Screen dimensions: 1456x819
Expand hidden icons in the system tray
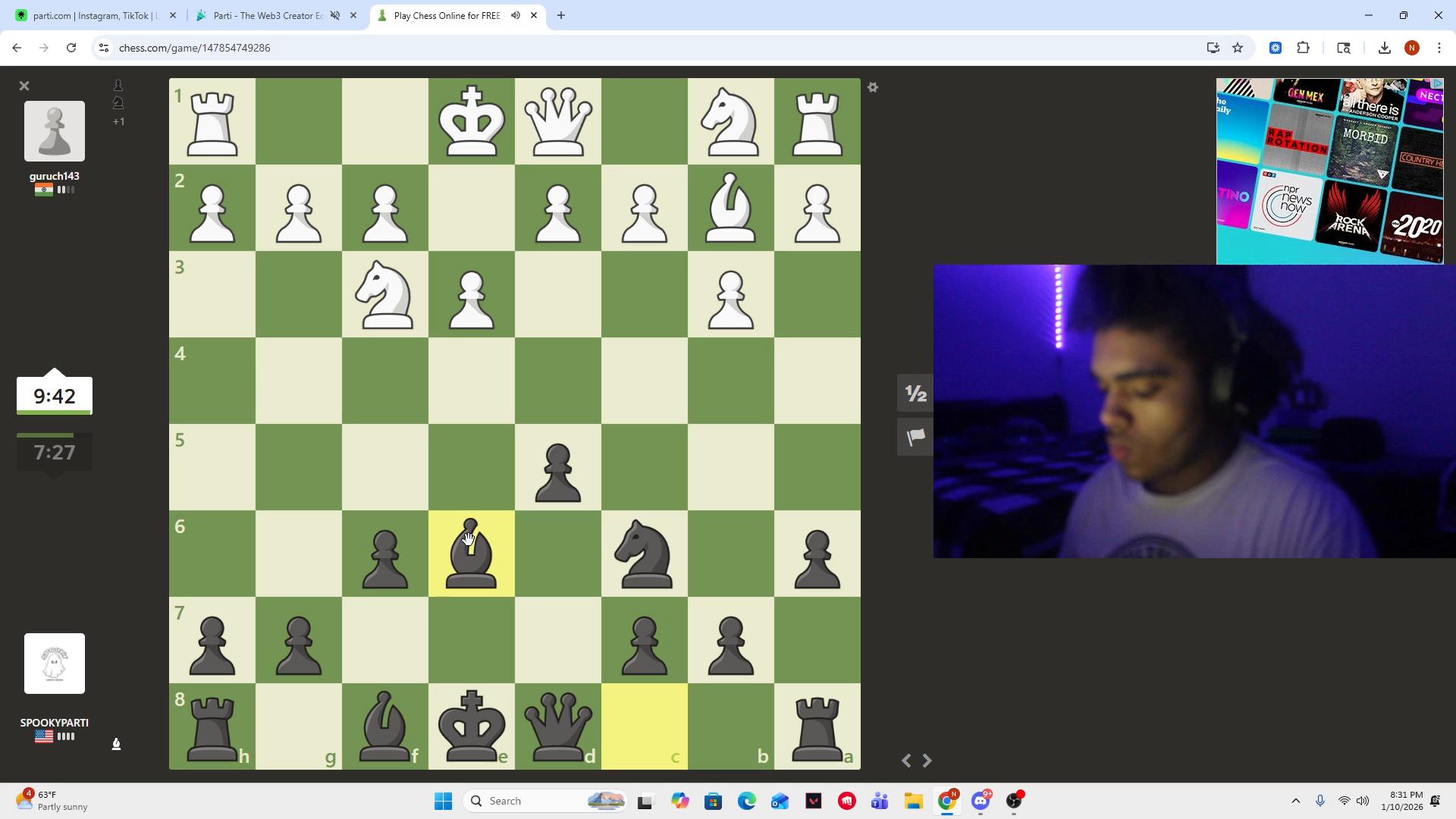(1297, 800)
